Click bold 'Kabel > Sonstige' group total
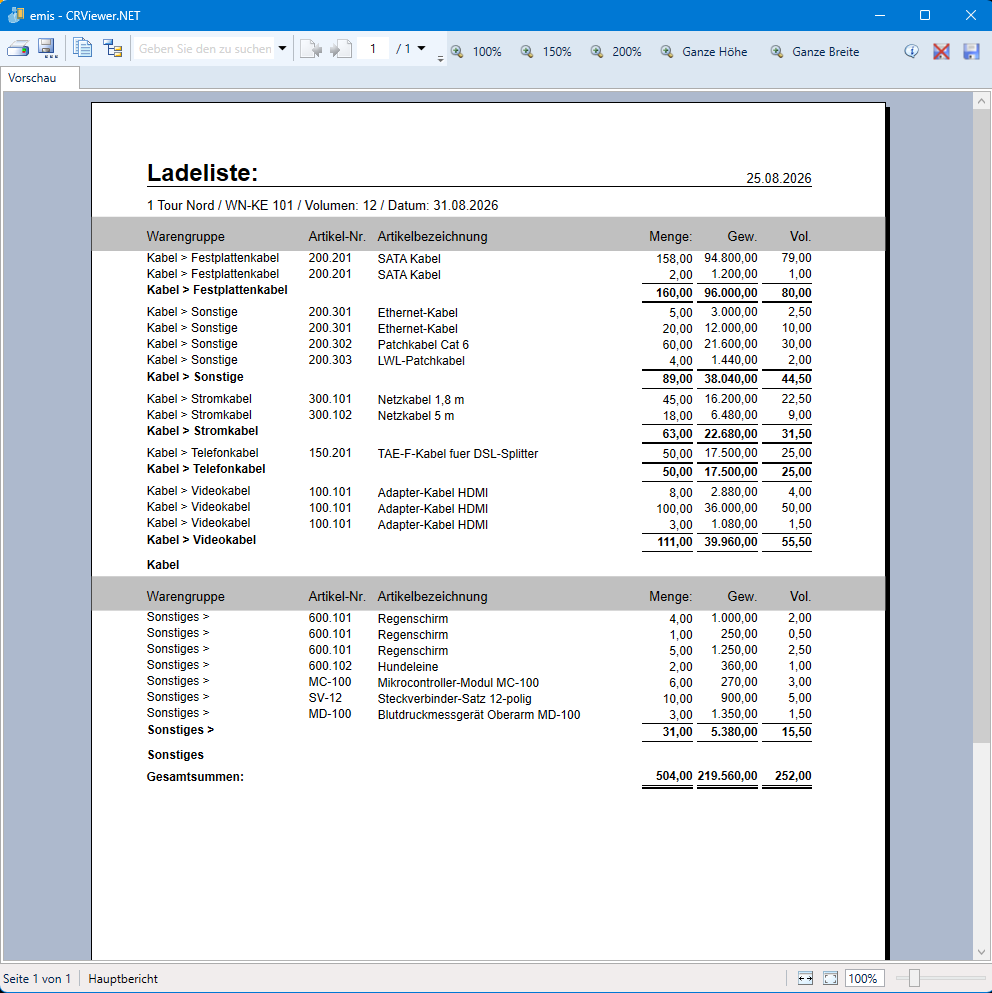 [195, 376]
